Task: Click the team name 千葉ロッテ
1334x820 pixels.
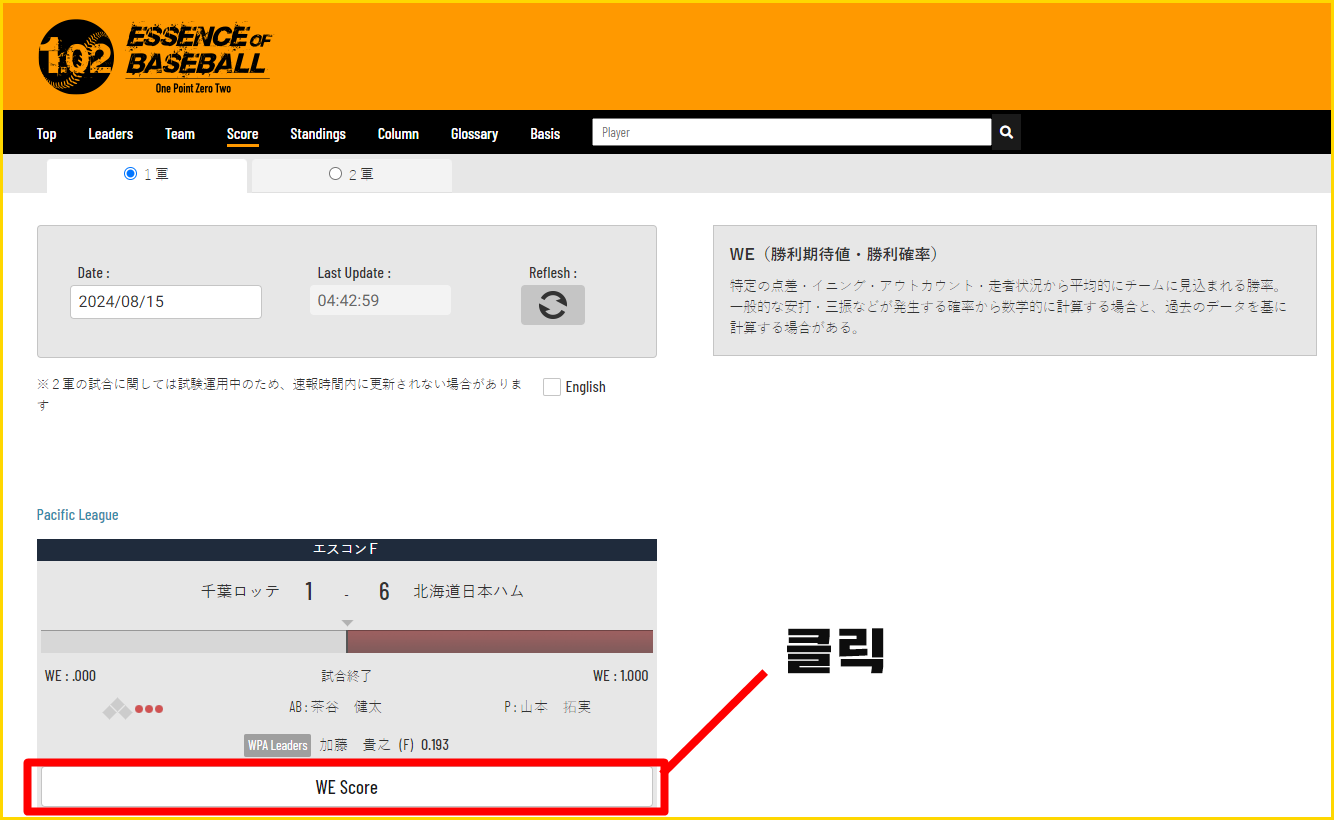Action: [241, 591]
